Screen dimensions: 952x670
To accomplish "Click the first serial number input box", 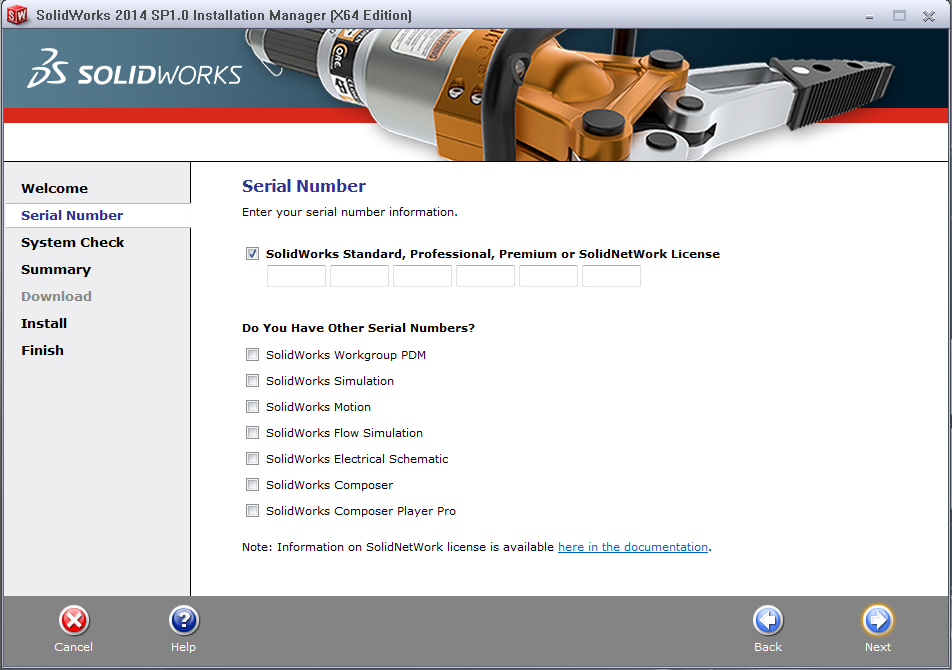I will click(296, 276).
